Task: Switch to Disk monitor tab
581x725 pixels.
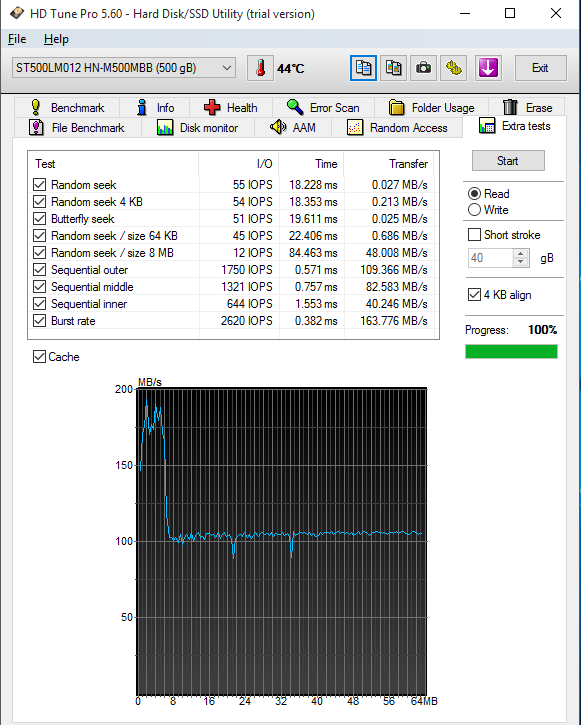Action: pos(198,128)
